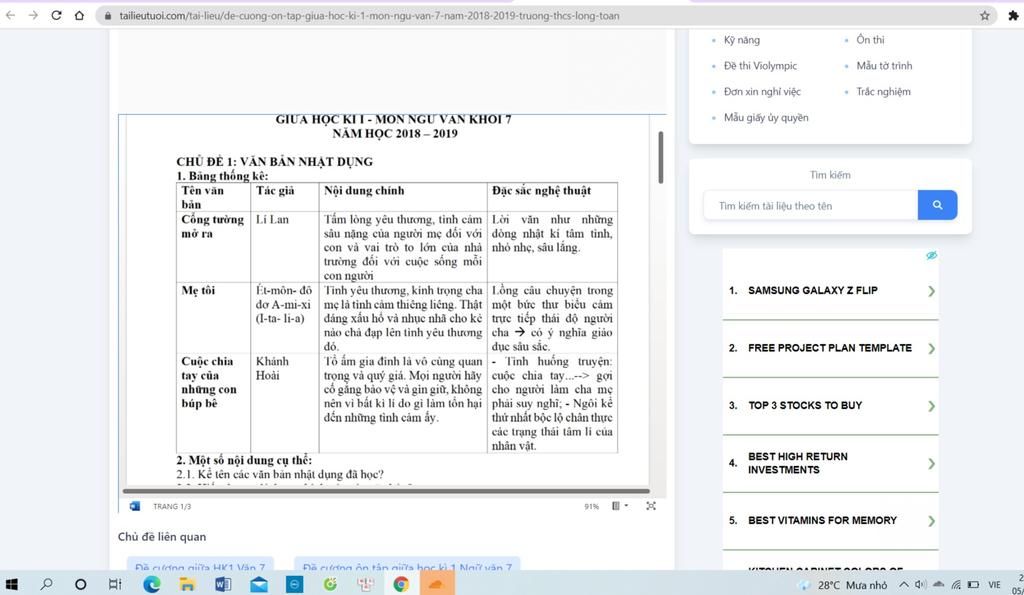Open the Mẫu tờ trình link
This screenshot has height=595, width=1024.
coord(884,66)
